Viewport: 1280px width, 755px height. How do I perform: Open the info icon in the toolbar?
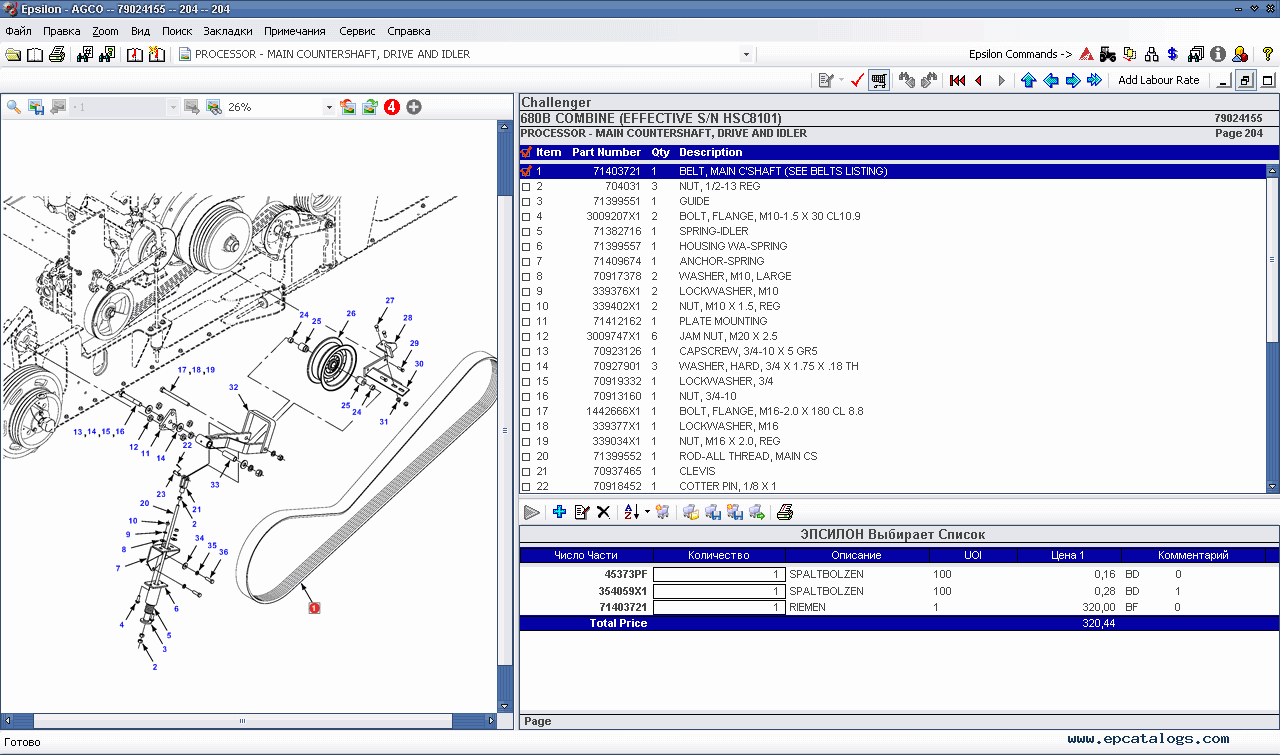tap(1217, 54)
